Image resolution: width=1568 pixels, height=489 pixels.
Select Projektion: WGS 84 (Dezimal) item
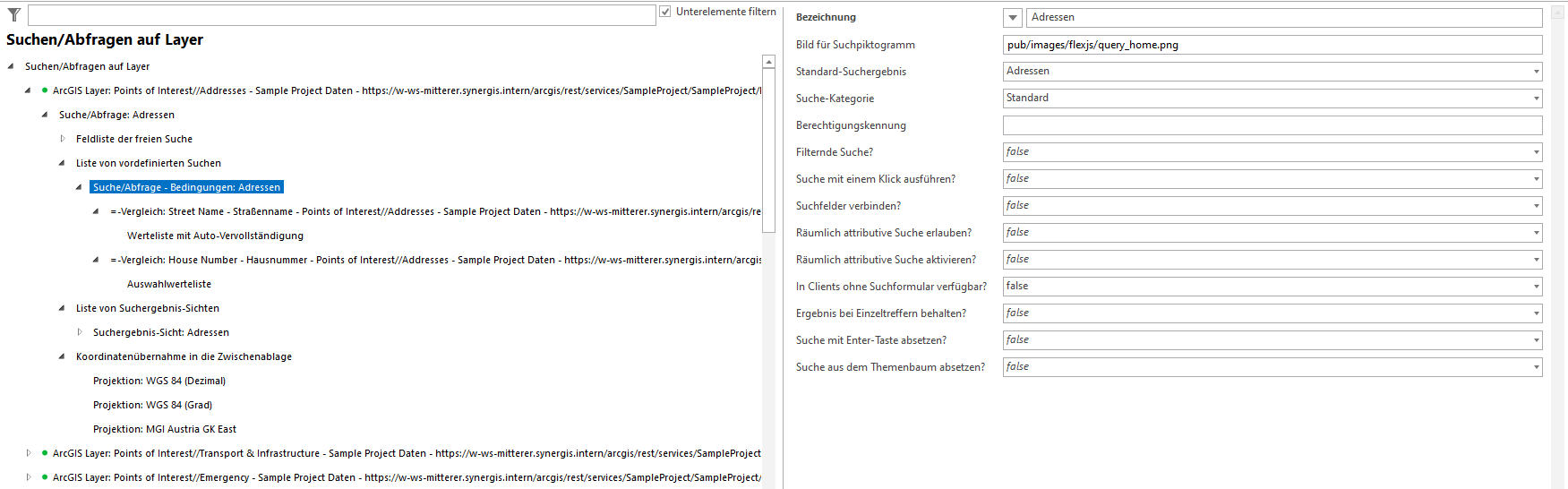tap(159, 381)
